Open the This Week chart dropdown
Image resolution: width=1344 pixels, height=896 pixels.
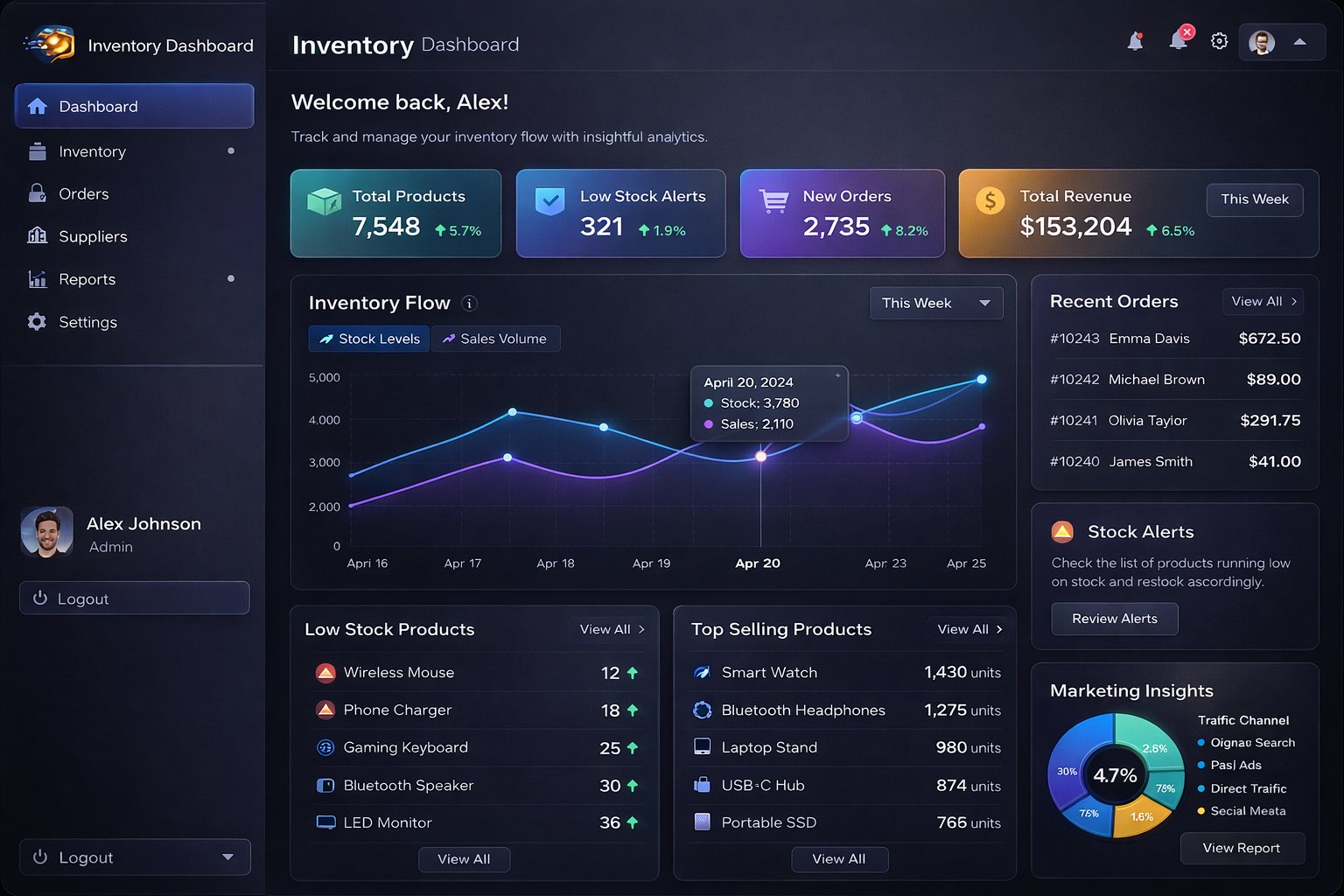(x=935, y=303)
